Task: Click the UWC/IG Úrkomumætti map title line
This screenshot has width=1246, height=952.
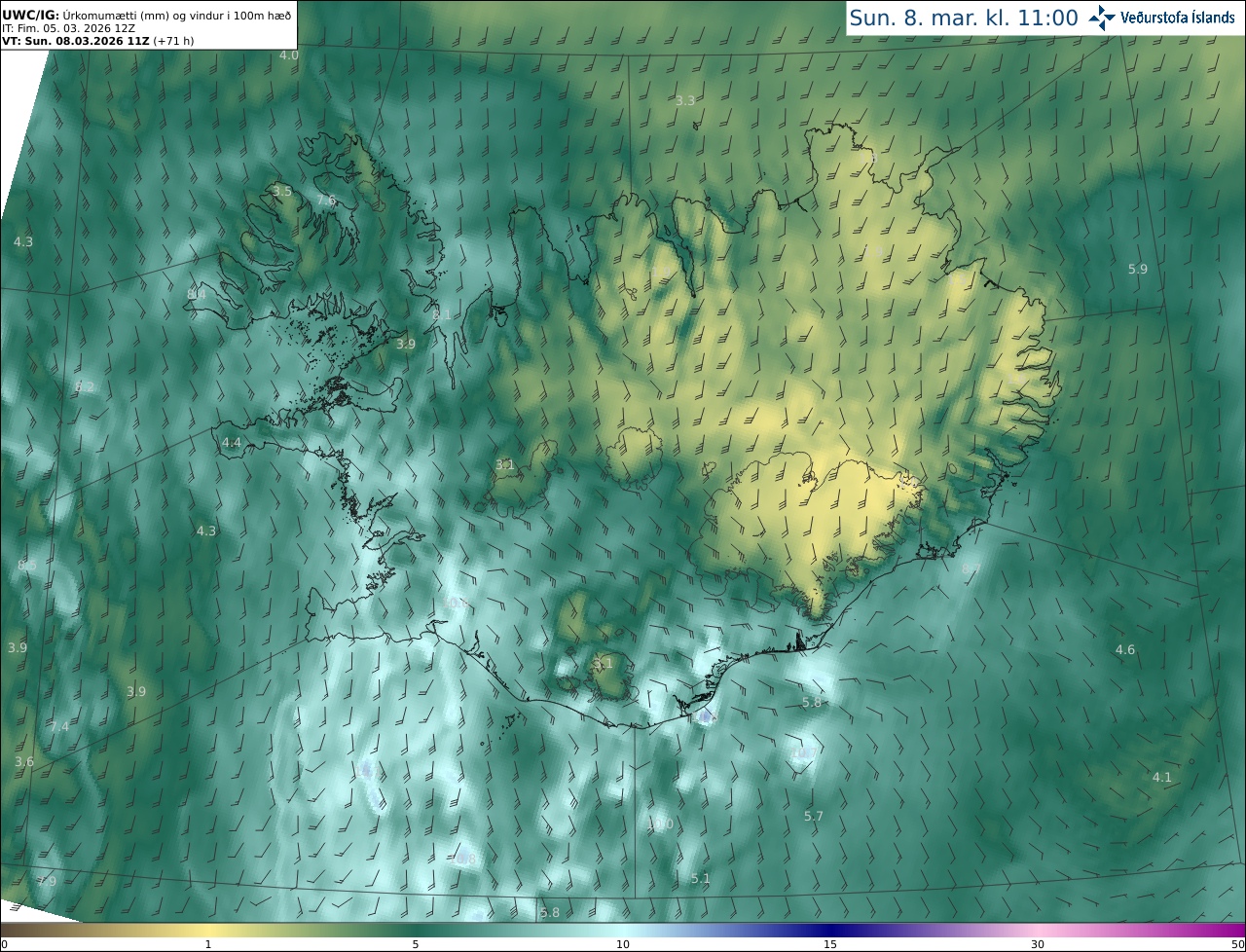Action: [146, 14]
